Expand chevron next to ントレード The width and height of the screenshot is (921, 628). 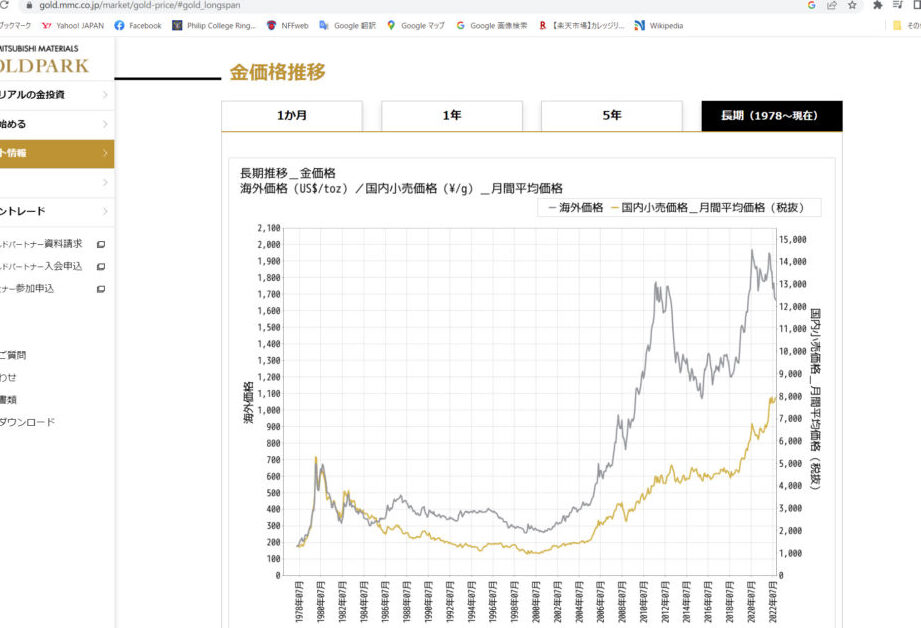[x=105, y=211]
